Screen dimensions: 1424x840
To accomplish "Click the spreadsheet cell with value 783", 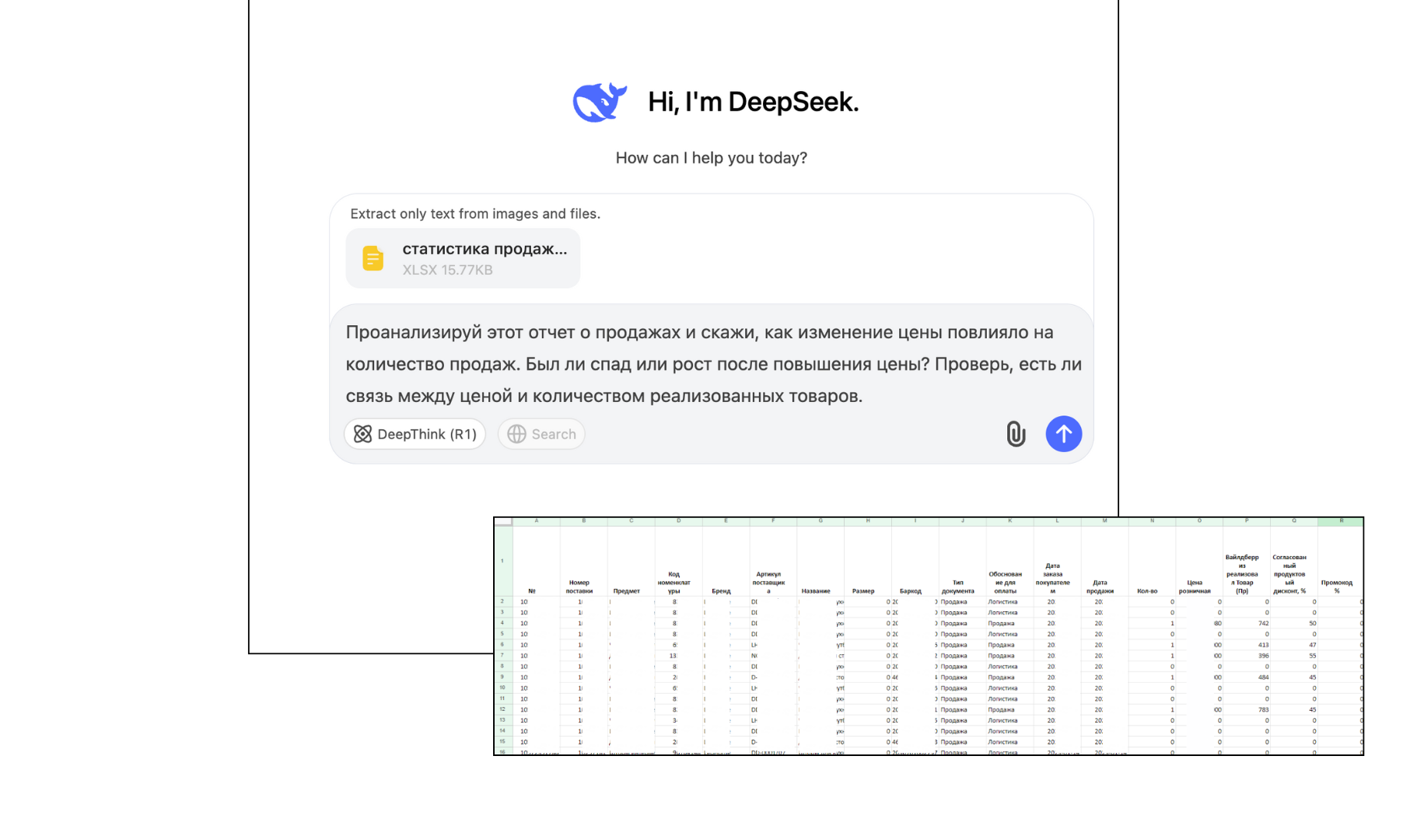I will [x=1247, y=709].
